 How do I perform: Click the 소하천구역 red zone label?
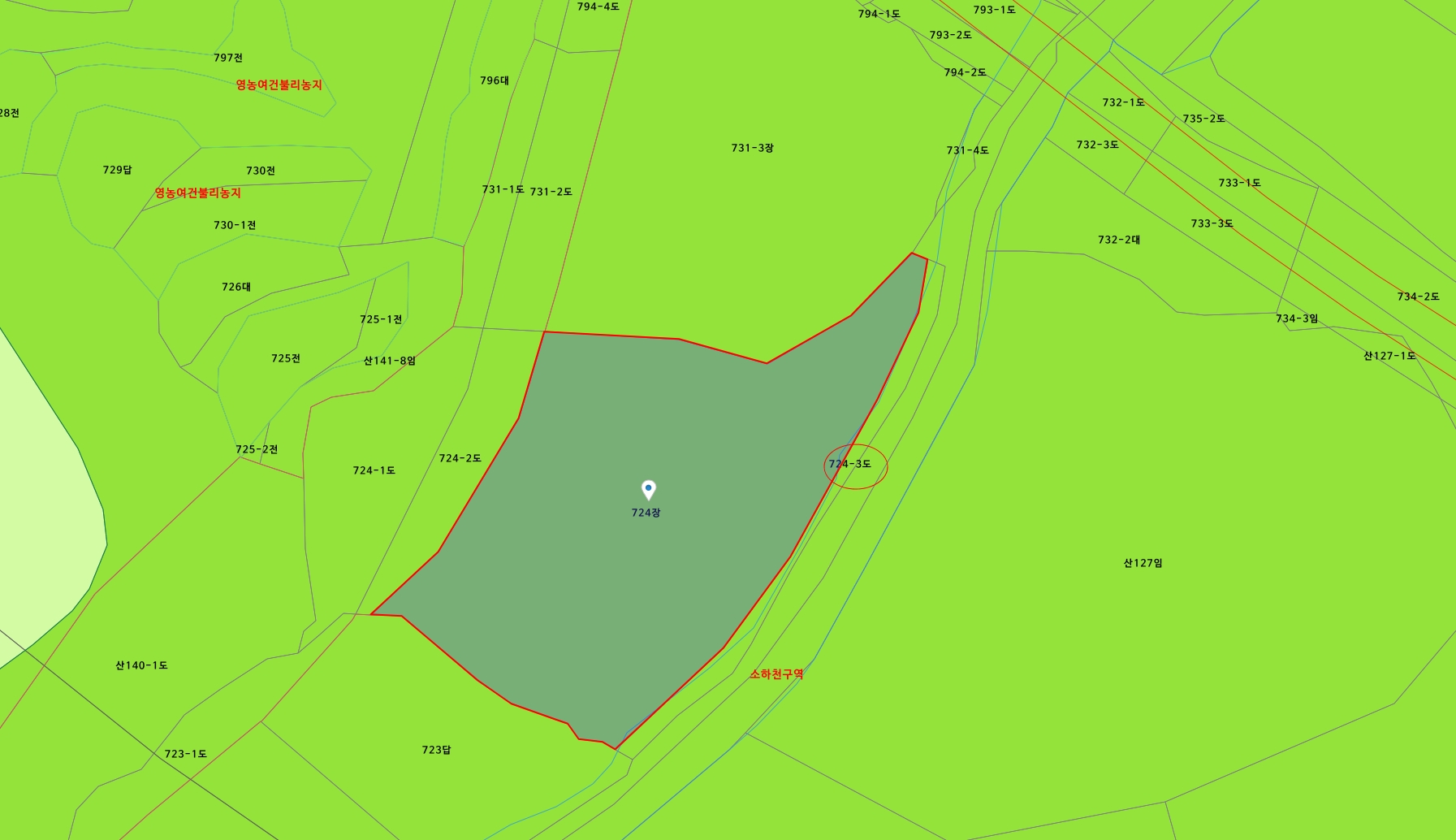click(x=776, y=674)
